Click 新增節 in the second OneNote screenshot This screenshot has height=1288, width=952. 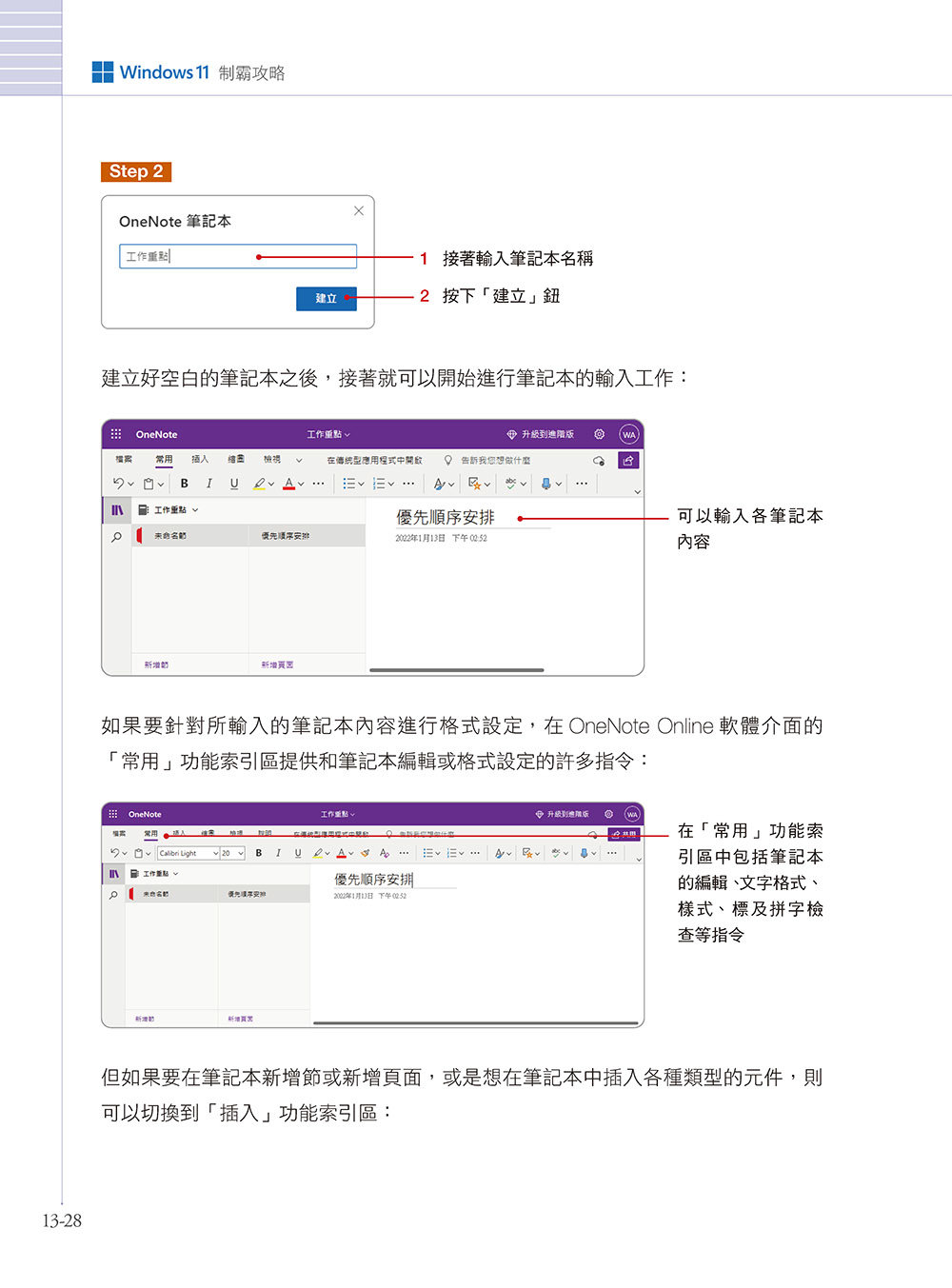[145, 1019]
